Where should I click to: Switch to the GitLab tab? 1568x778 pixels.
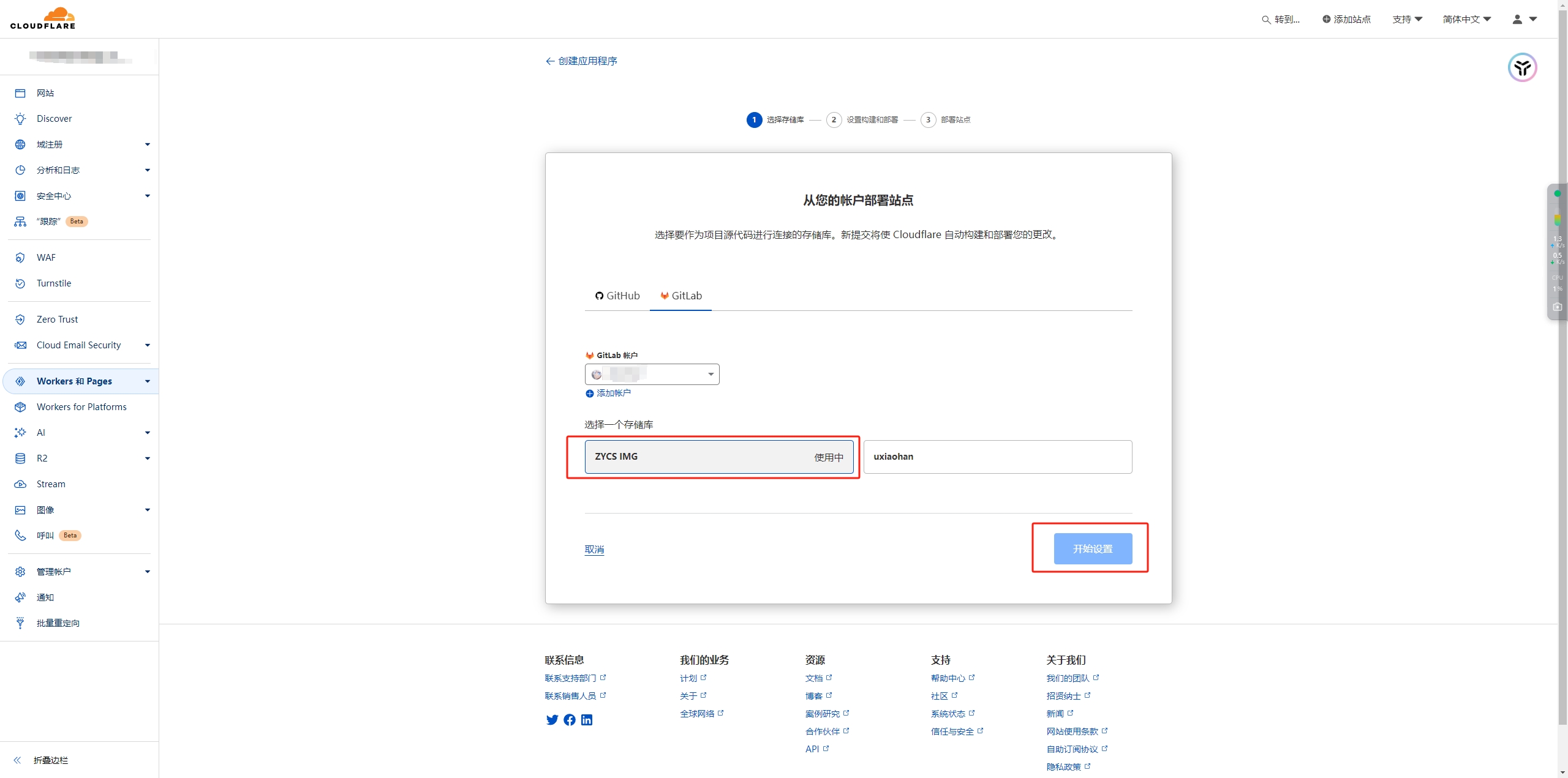tap(680, 296)
